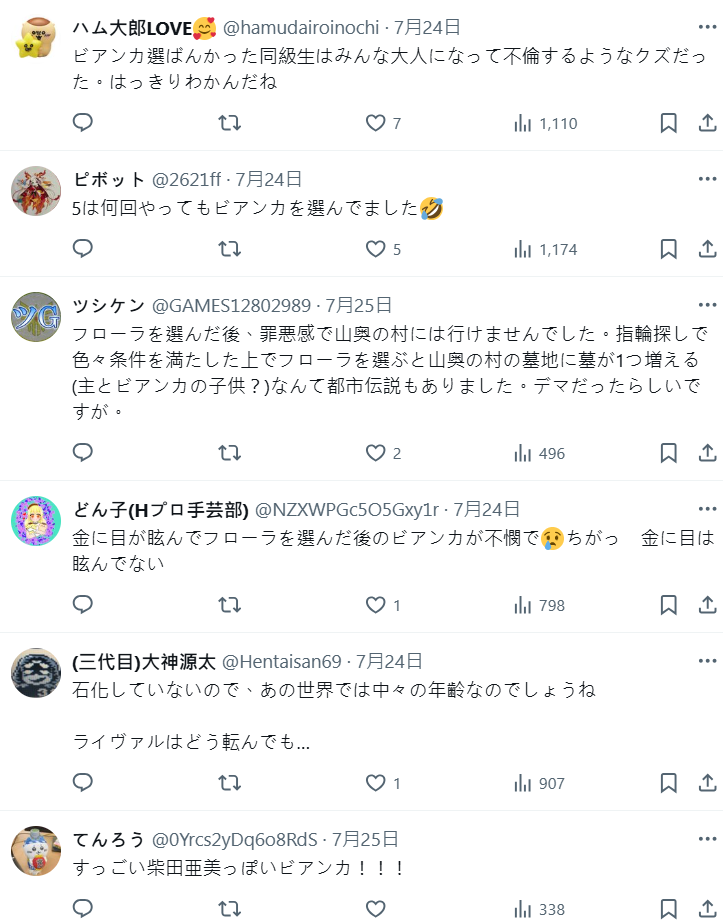Open @GAMES12802989 profile link
This screenshot has height=924, width=723.
[231, 306]
